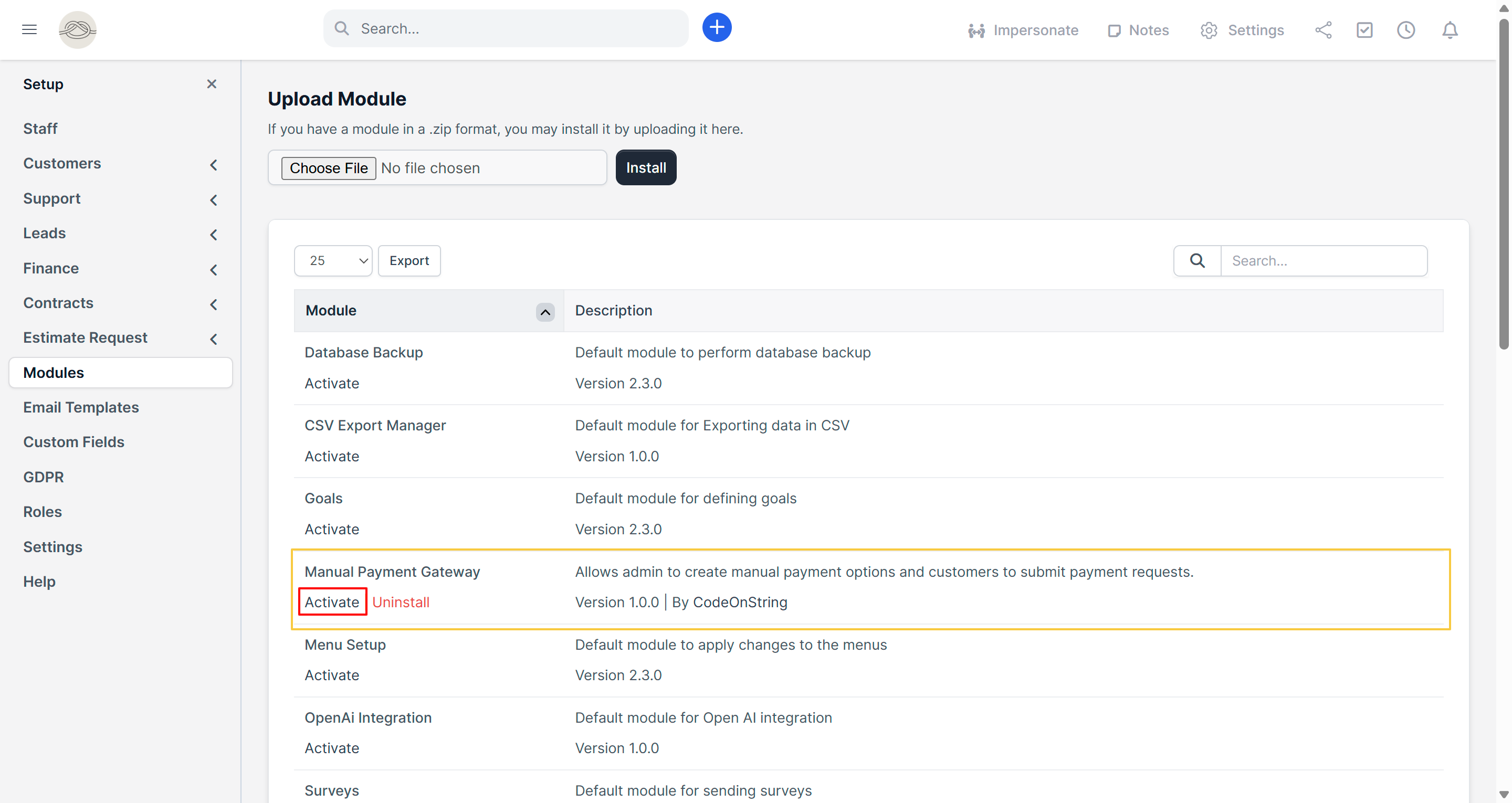Activate the Manual Payment Gateway module

coord(332,603)
